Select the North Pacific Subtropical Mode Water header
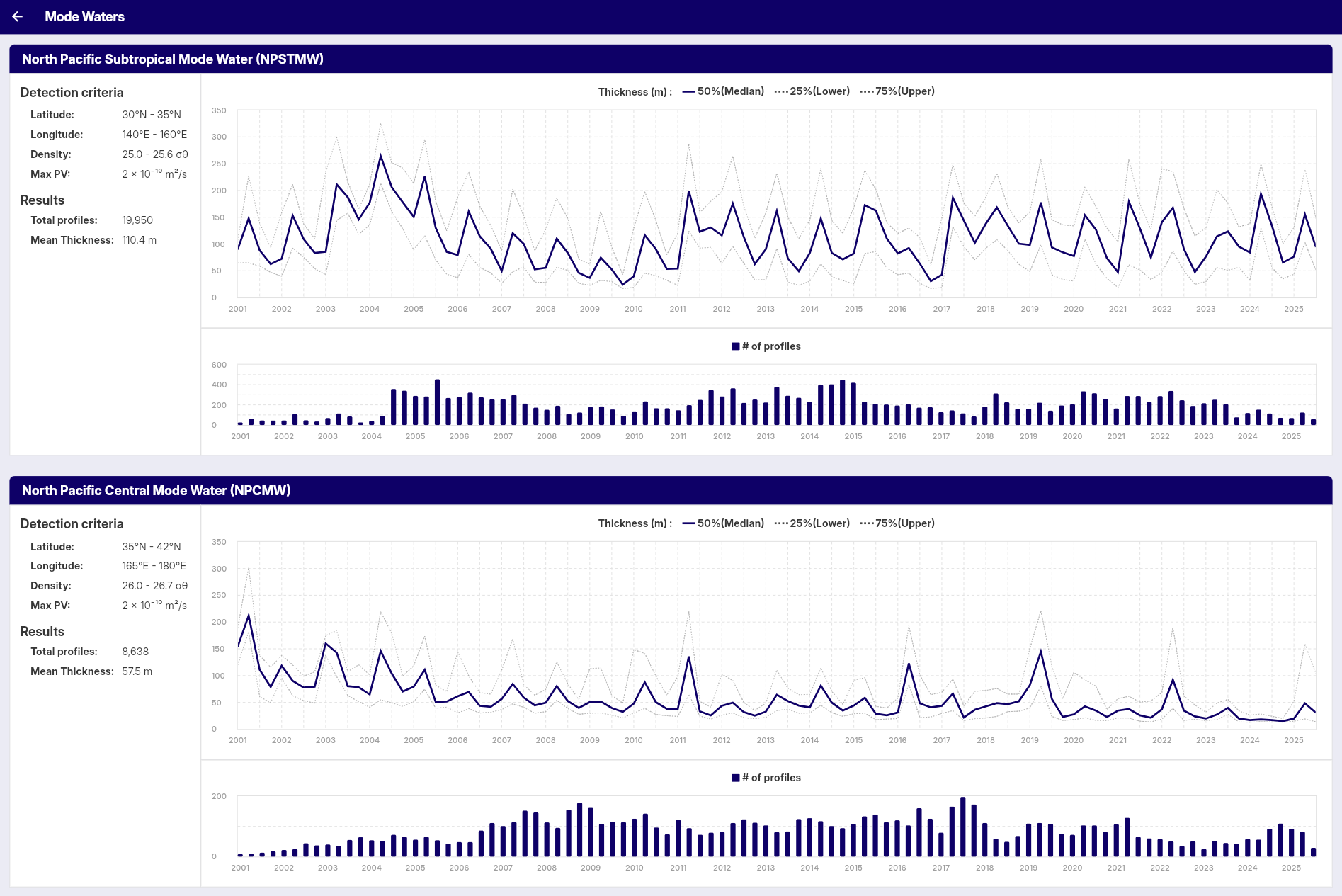Screen dimensions: 1342x896 click(173, 59)
